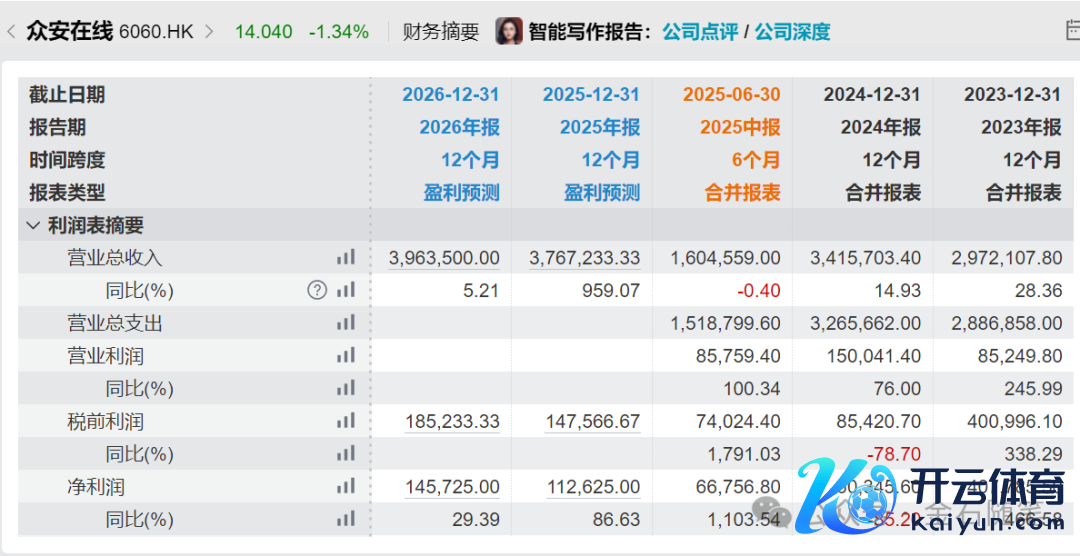Click 2026 营业总收入 forecast value 3,963,500.00
The image size is (1080, 556).
coord(444,258)
